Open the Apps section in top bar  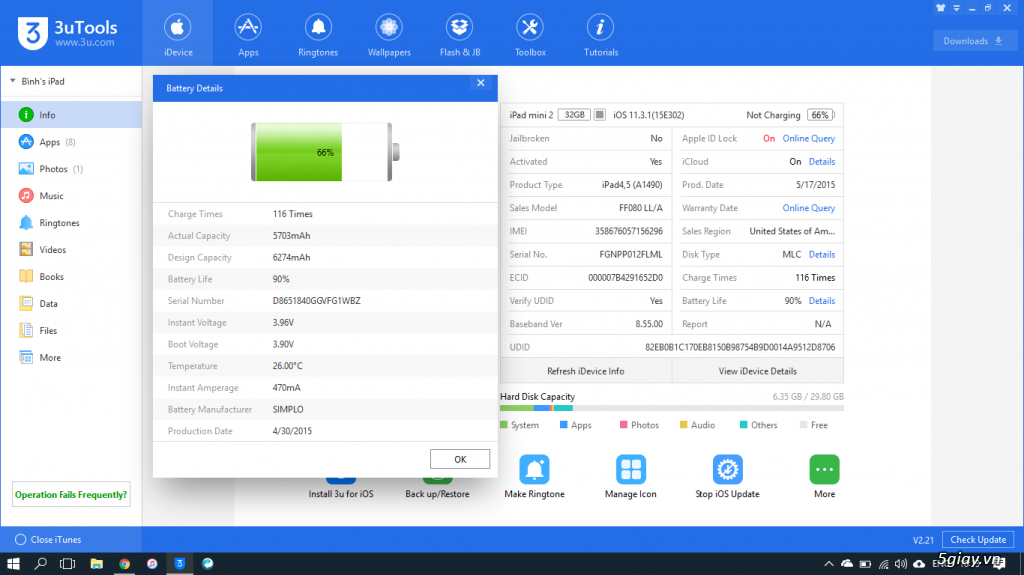(x=248, y=35)
